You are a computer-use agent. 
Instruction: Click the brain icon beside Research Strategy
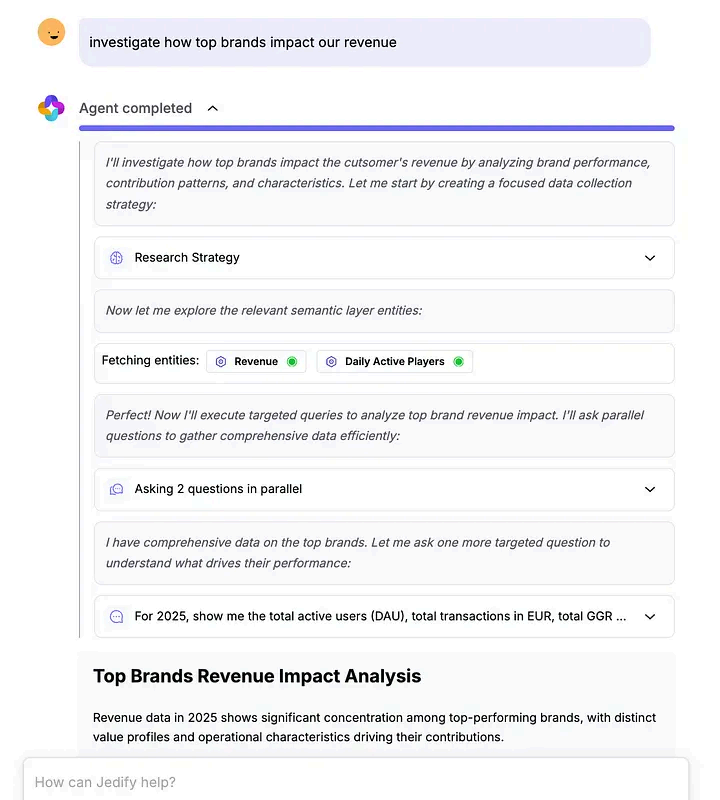pos(116,258)
